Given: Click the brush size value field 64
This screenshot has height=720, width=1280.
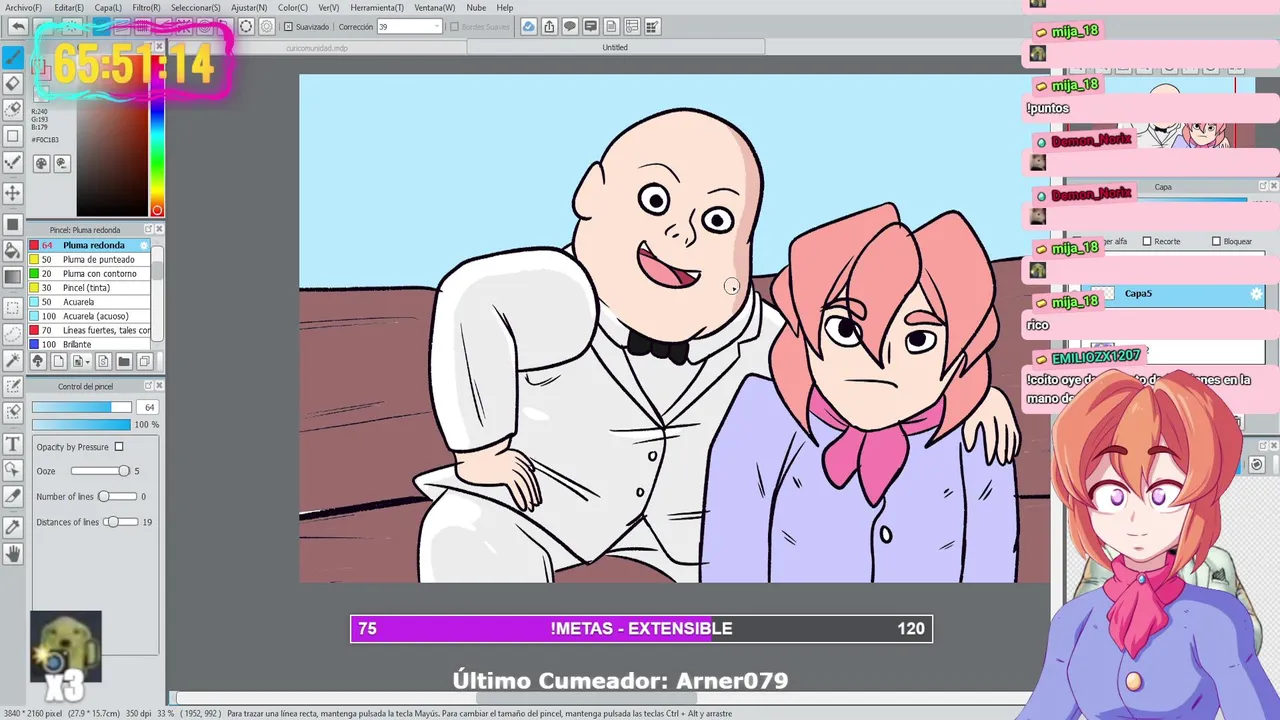Looking at the screenshot, I should tap(149, 407).
